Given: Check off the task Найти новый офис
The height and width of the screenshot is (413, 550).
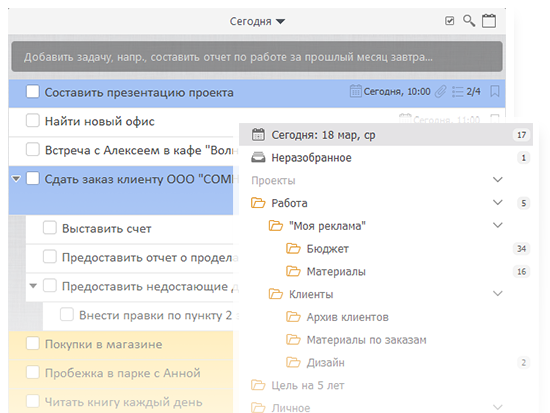Looking at the screenshot, I should 33,120.
